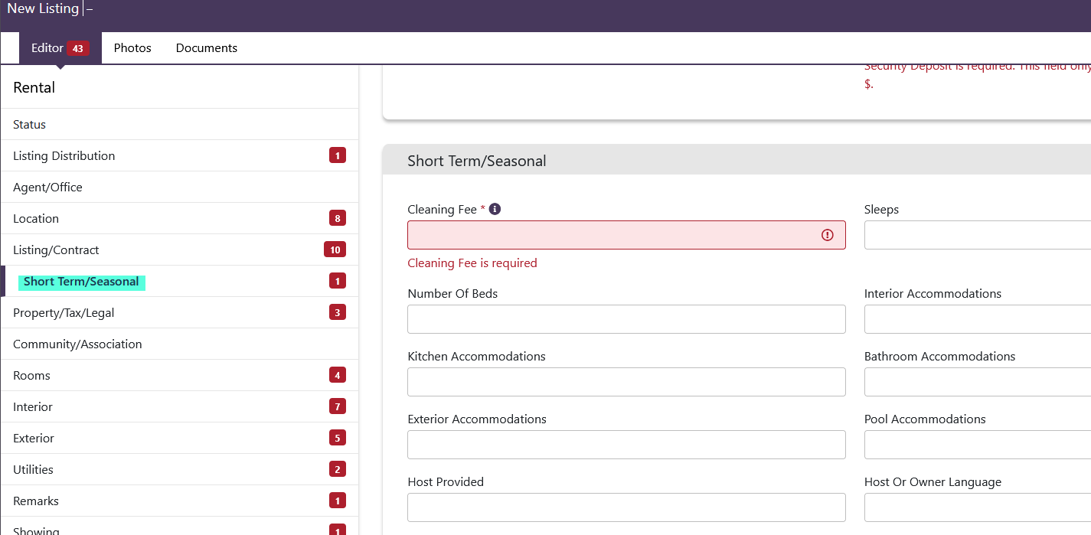This screenshot has height=535, width=1091.
Task: Navigate to Property/Tax/Legal section
Action: [64, 313]
